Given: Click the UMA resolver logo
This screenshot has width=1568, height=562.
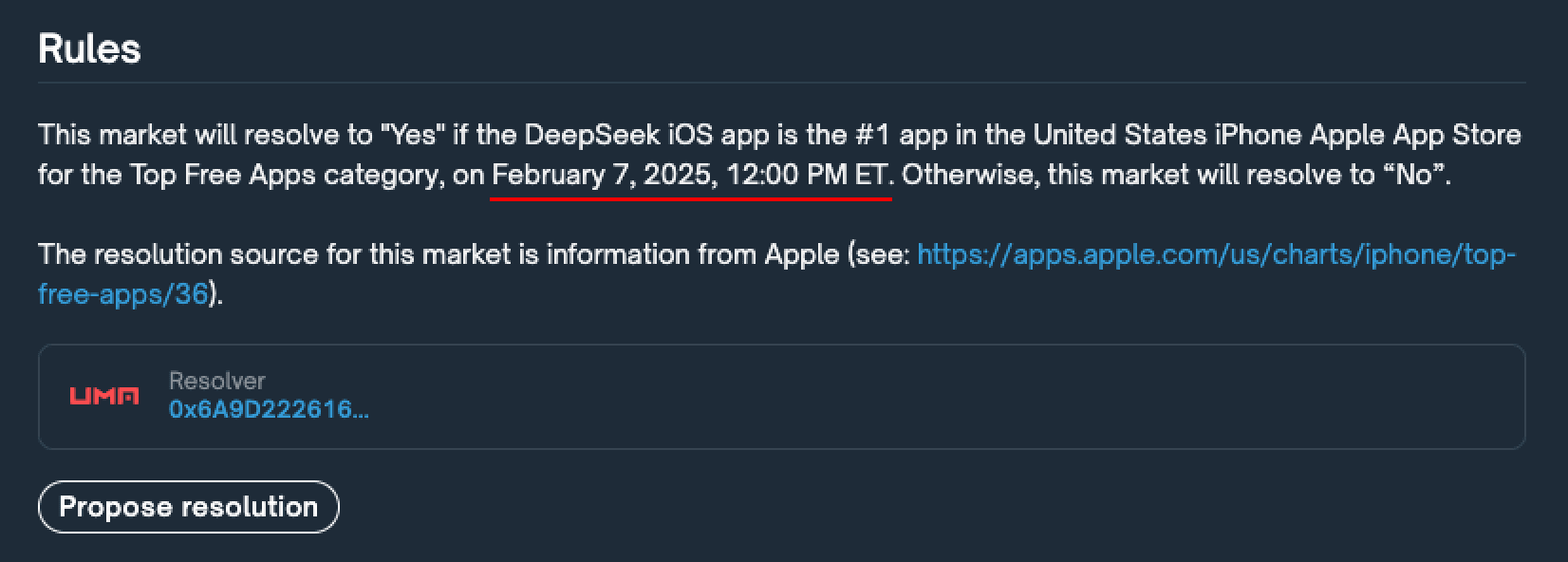Looking at the screenshot, I should coord(104,396).
